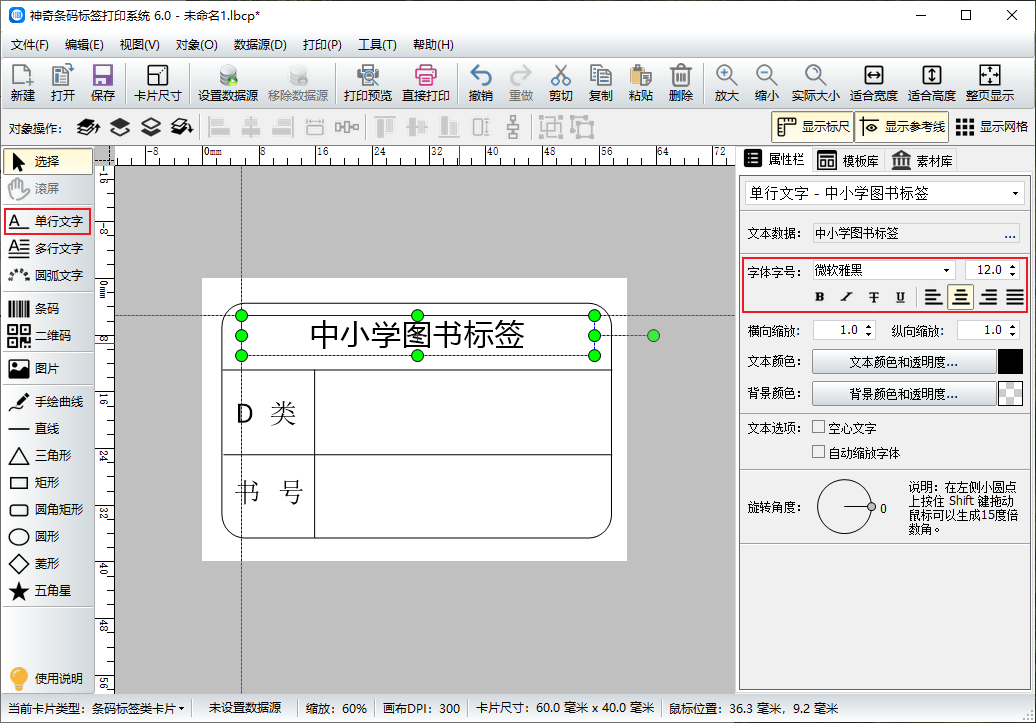Increase font size stepper up arrow
1036x723 pixels.
pos(1013,266)
